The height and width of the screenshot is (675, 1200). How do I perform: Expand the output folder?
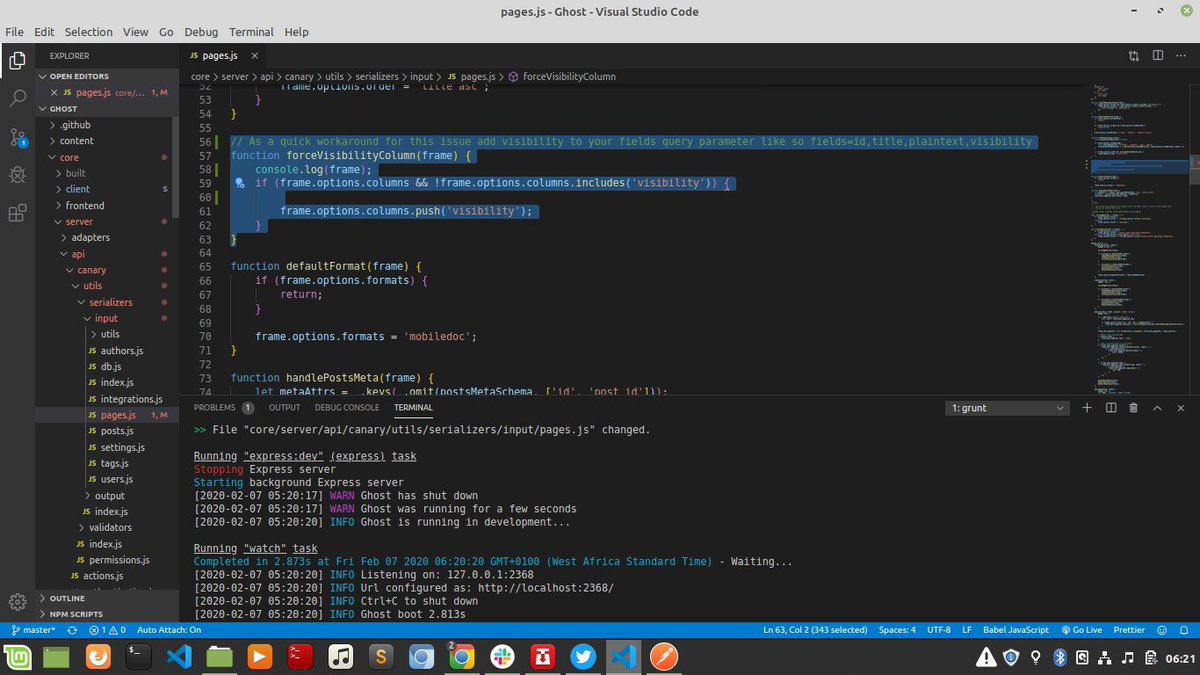click(110, 495)
